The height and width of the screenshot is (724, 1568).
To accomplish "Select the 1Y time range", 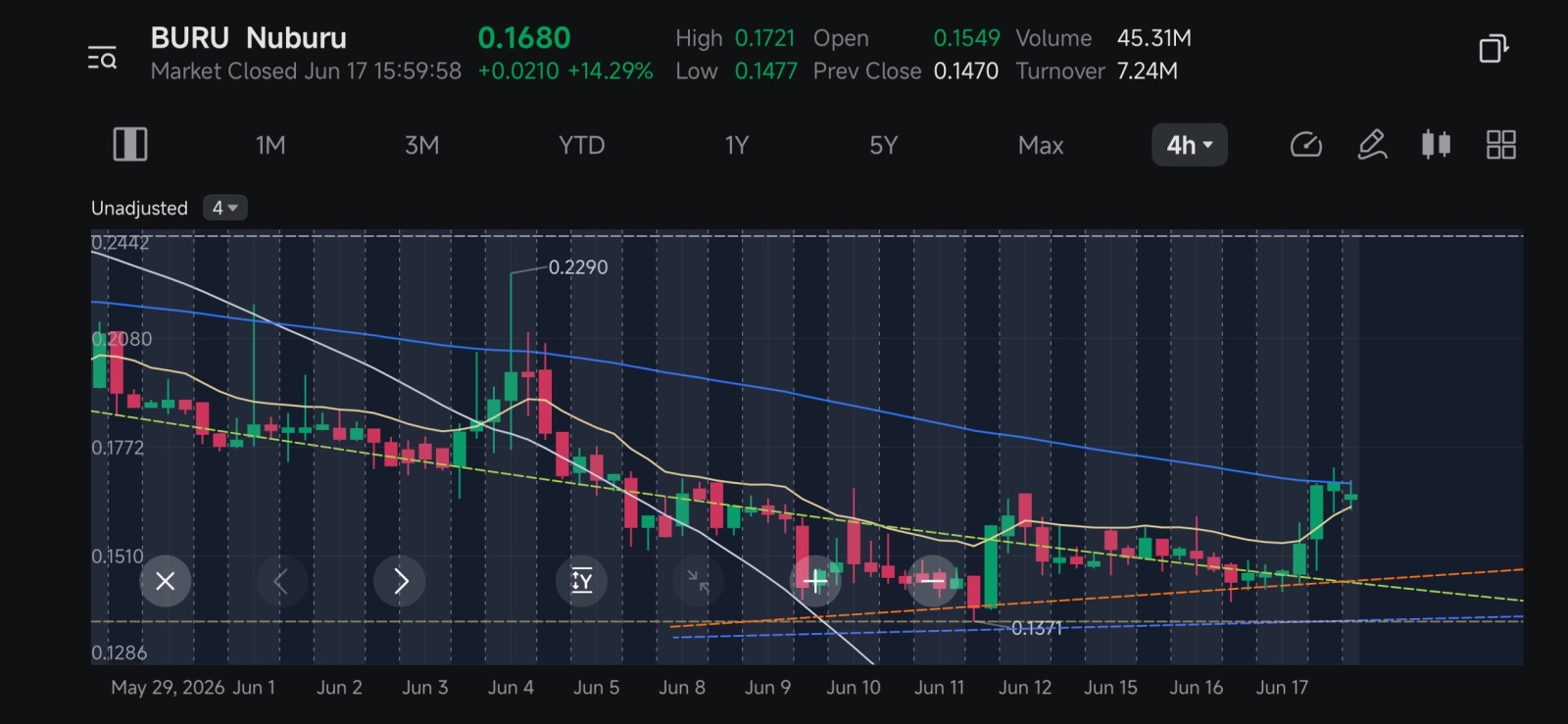I will [737, 145].
